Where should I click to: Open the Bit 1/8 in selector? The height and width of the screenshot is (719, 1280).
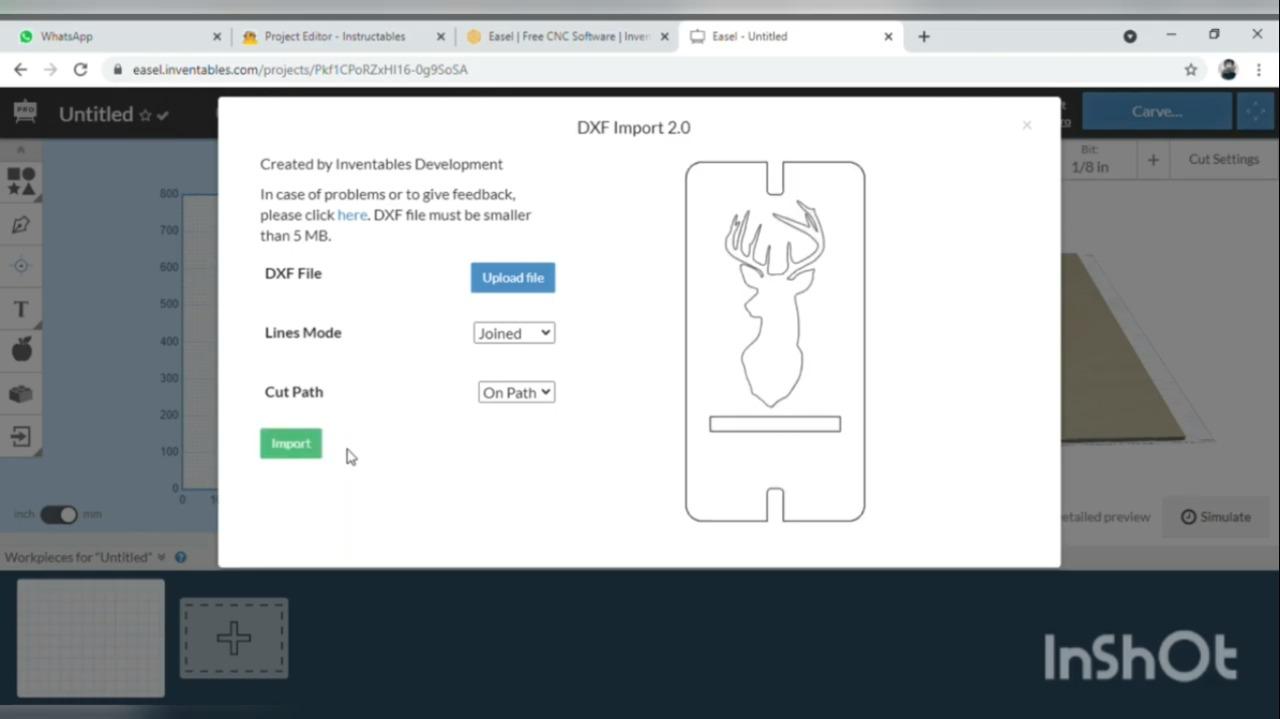(1090, 160)
